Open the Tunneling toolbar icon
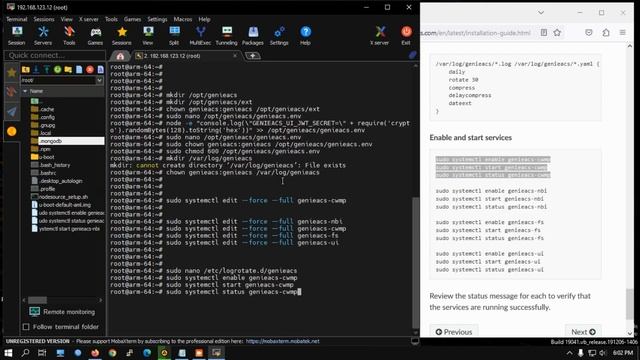 (x=227, y=36)
